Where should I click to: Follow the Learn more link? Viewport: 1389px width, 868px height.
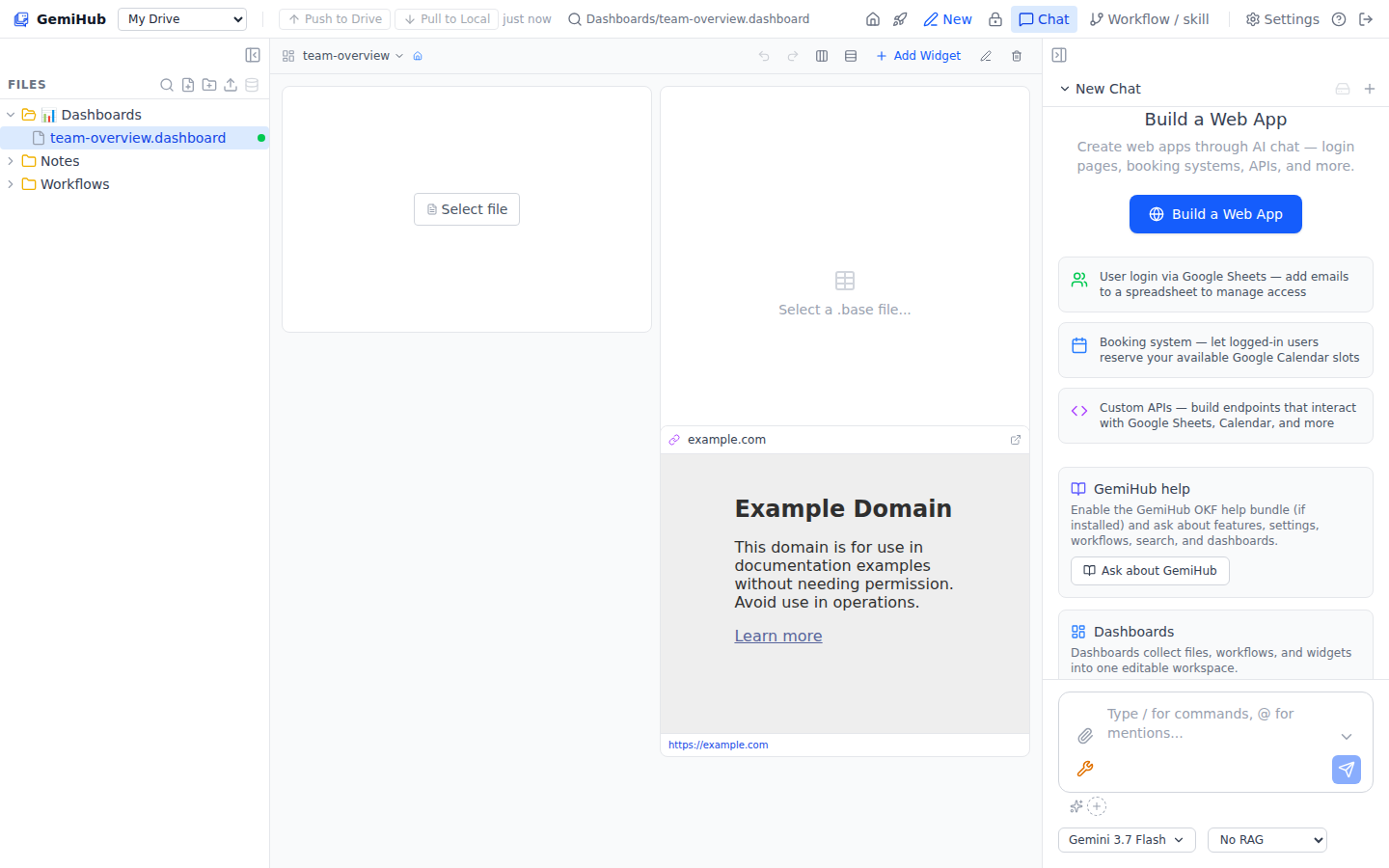pyautogui.click(x=778, y=636)
